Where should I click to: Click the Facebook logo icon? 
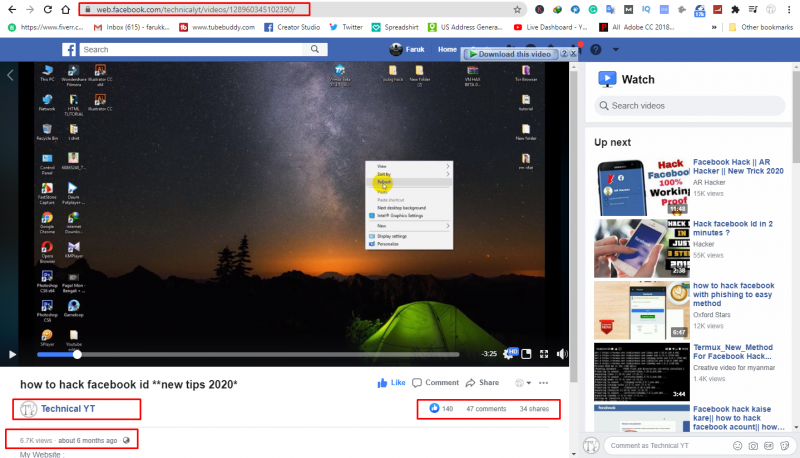click(x=69, y=49)
